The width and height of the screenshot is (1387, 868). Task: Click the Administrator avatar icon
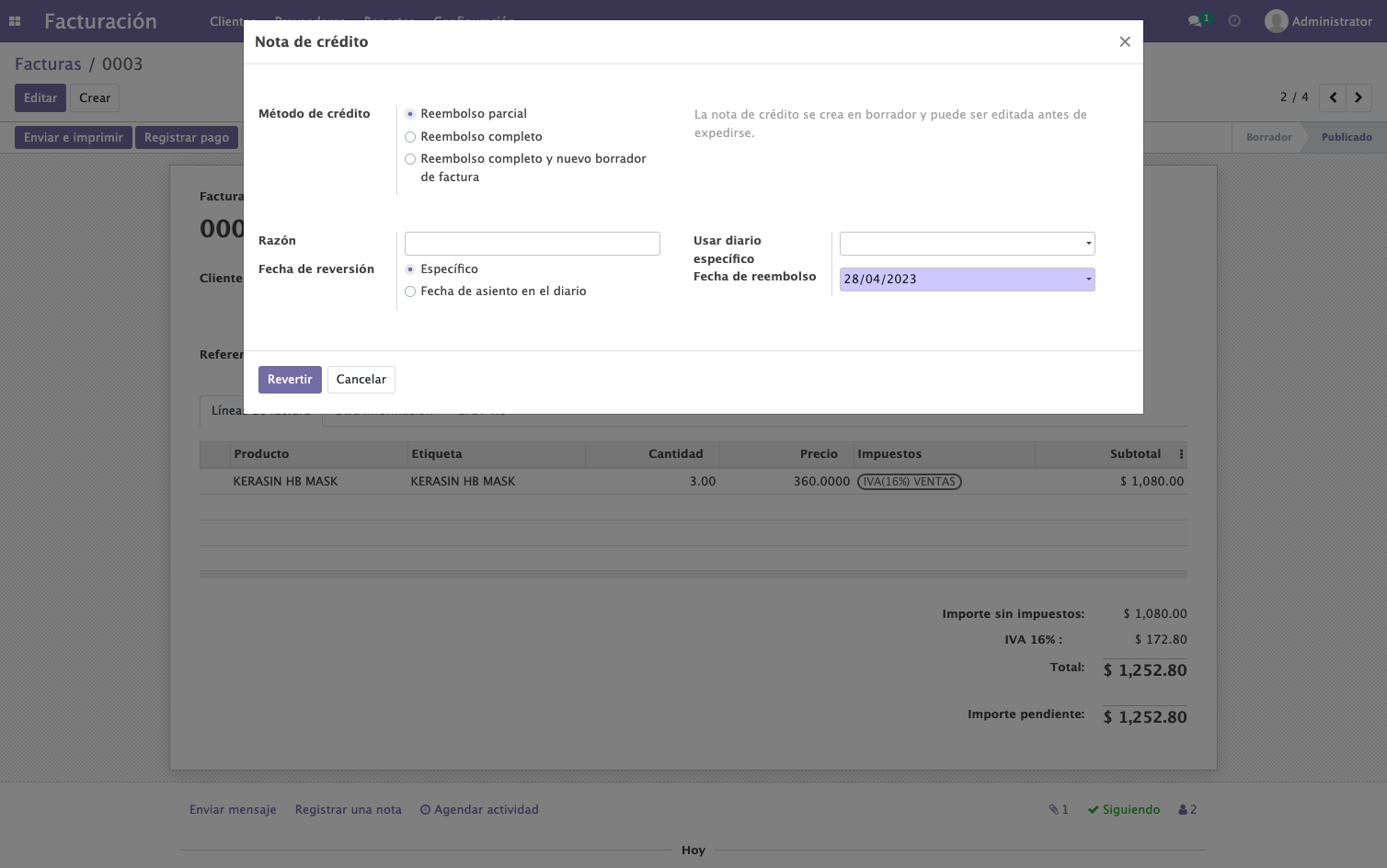click(x=1276, y=21)
